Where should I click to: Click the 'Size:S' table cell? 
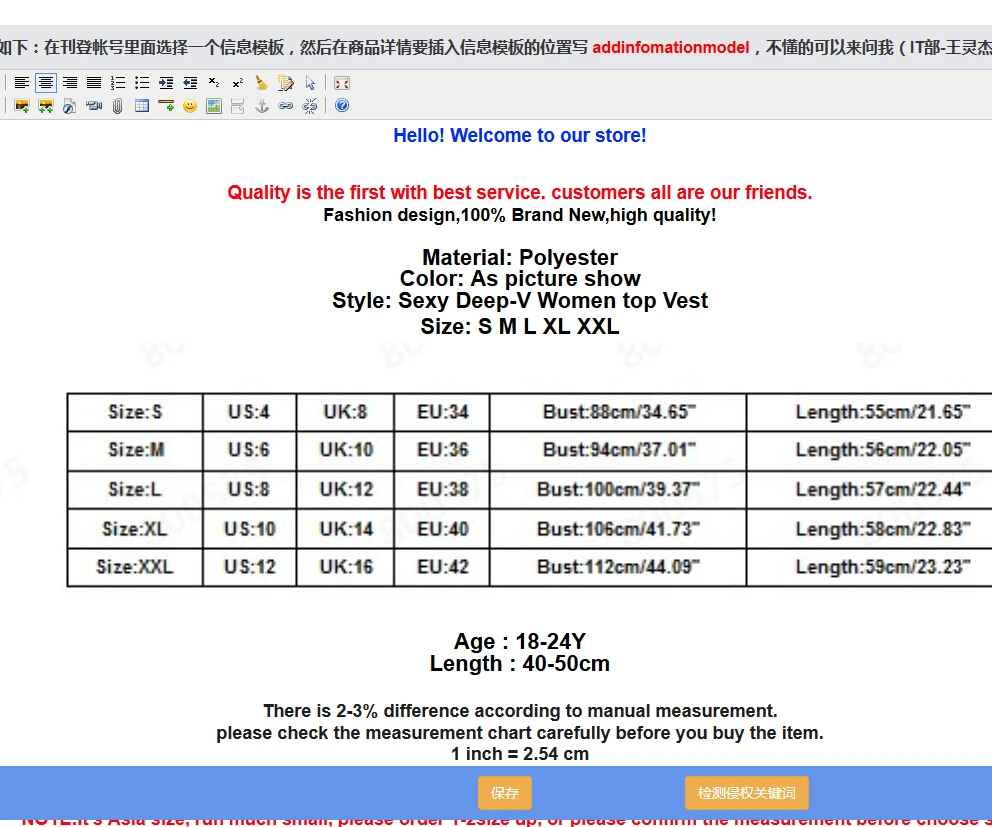135,412
